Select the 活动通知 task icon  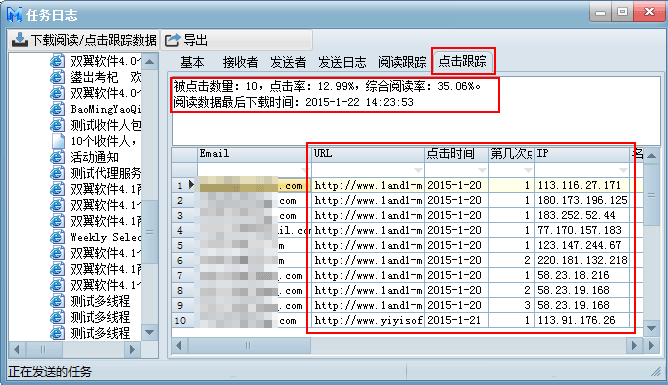[x=57, y=157]
